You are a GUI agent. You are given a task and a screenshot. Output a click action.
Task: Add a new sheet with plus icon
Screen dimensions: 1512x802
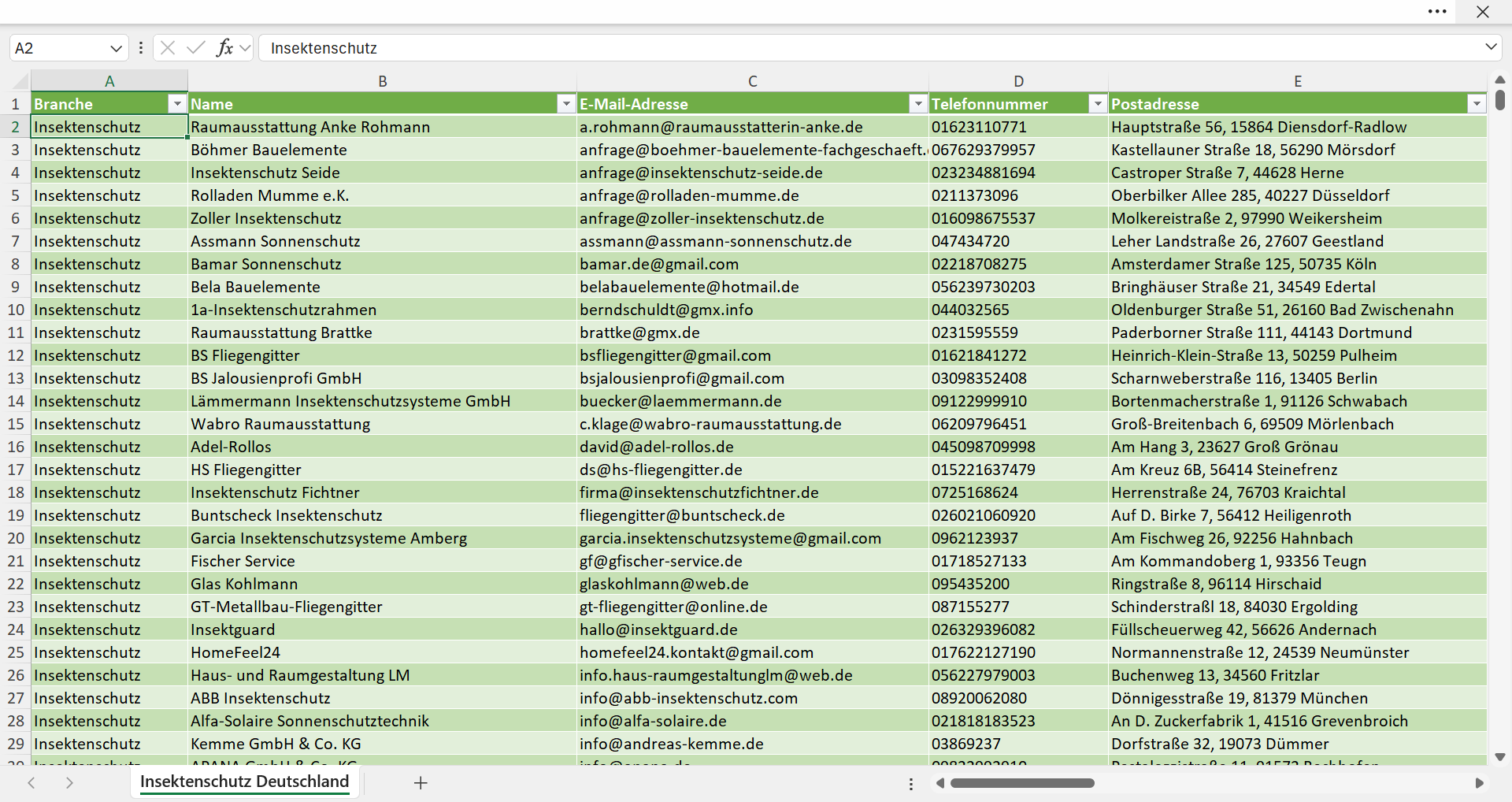[x=421, y=782]
